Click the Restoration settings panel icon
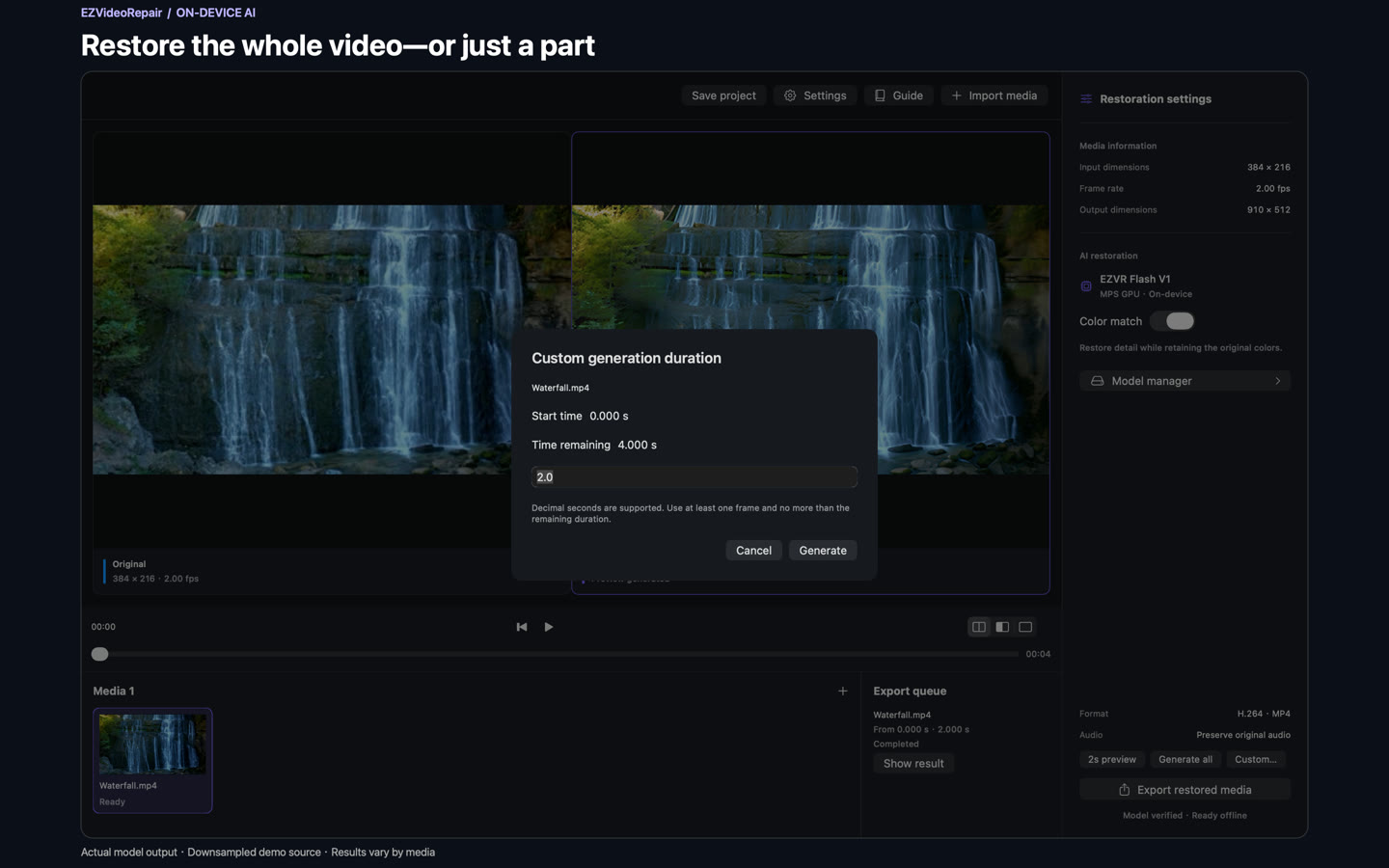 pyautogui.click(x=1086, y=99)
